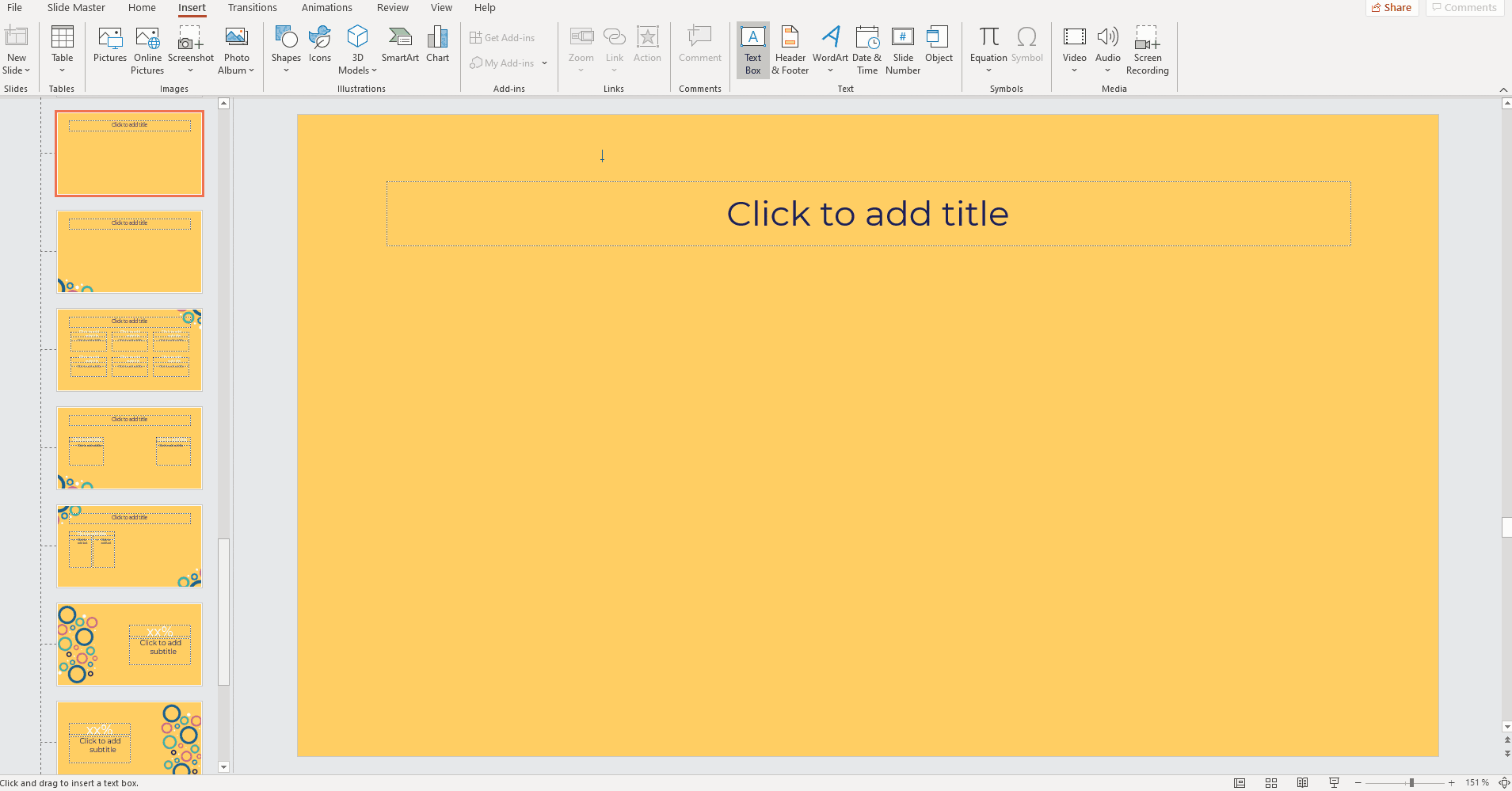Select the percentage subtitle layout thumbnail
Screen dimensions: 1512x791
129,645
